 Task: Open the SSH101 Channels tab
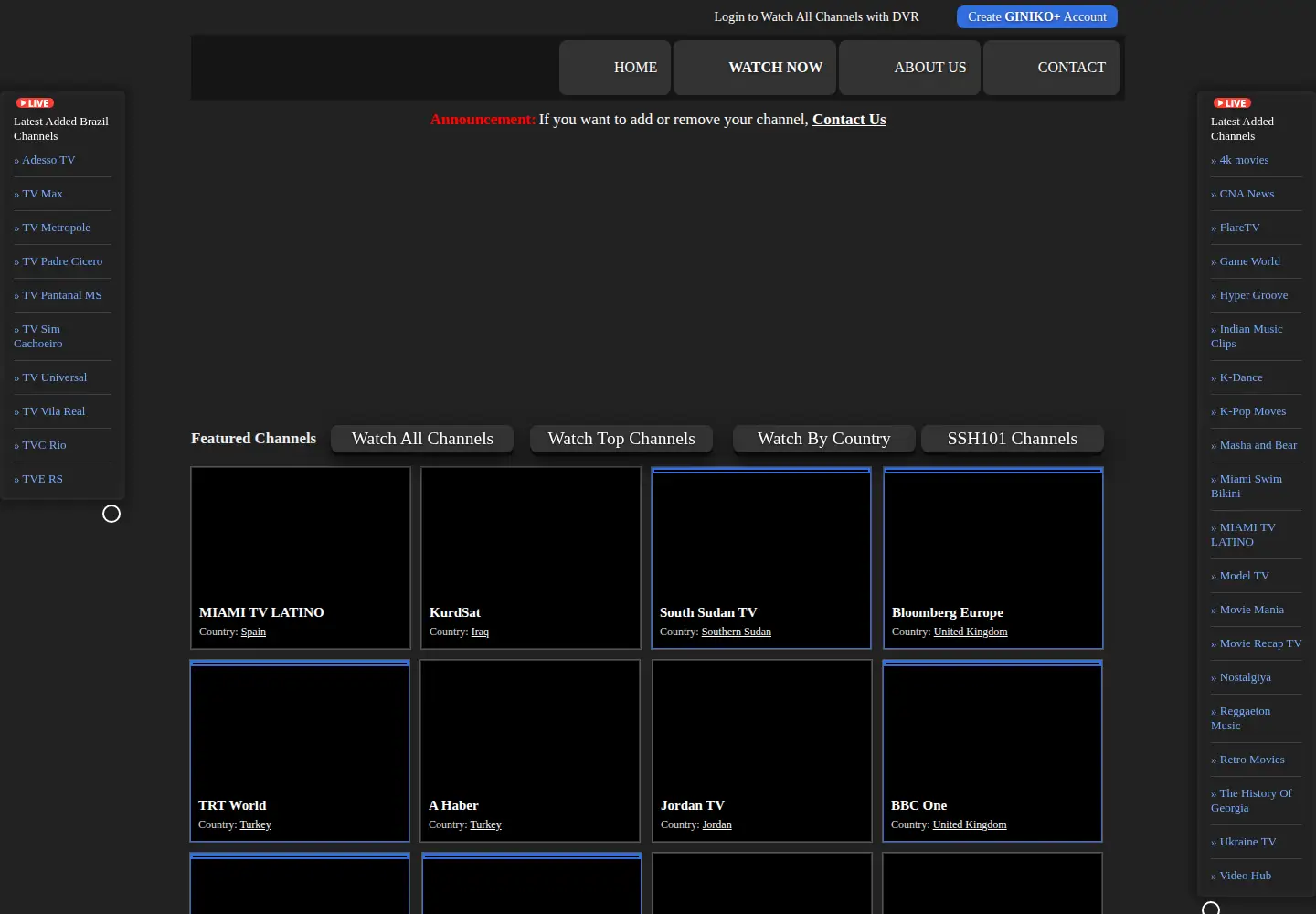click(x=1013, y=439)
